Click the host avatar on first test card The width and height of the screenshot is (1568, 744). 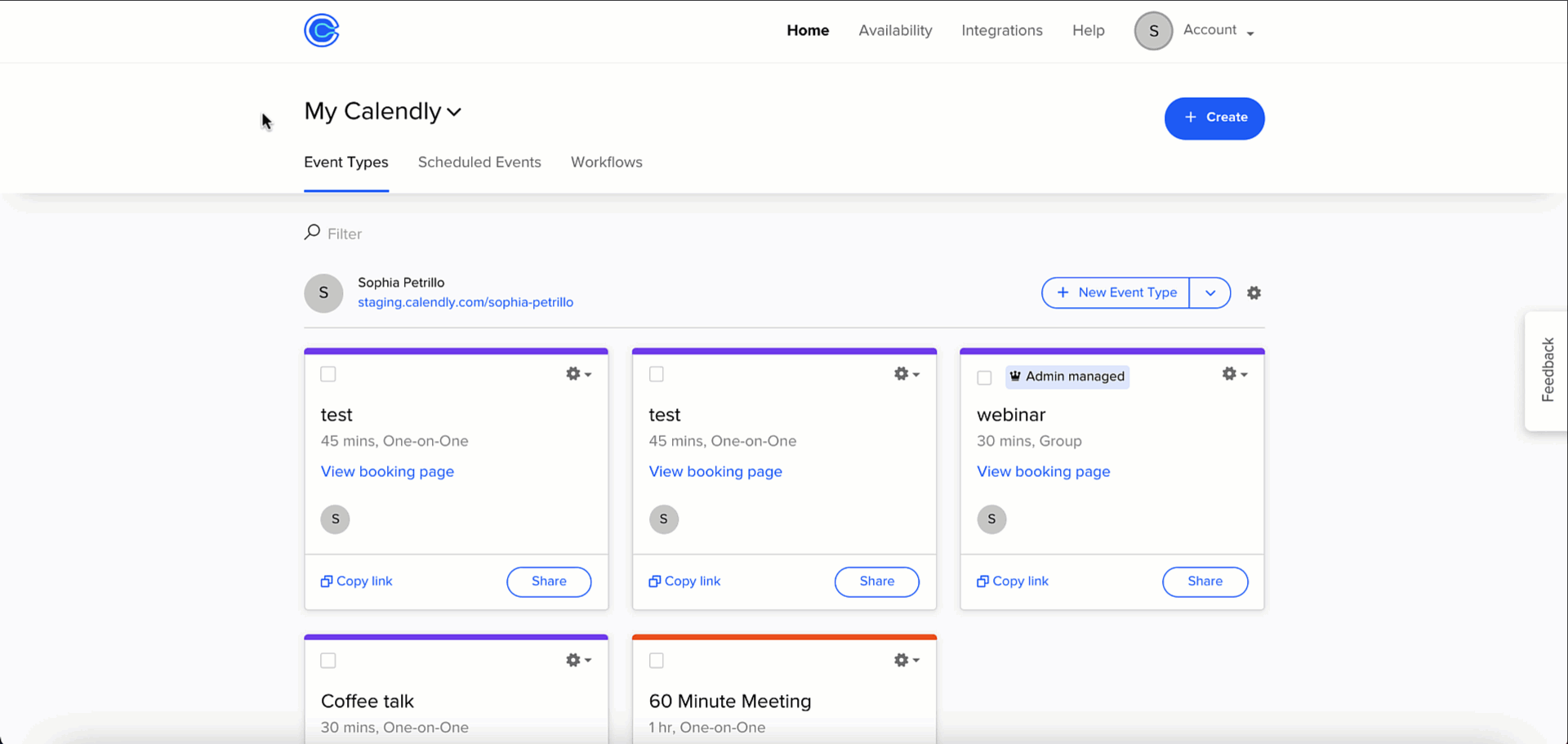335,519
